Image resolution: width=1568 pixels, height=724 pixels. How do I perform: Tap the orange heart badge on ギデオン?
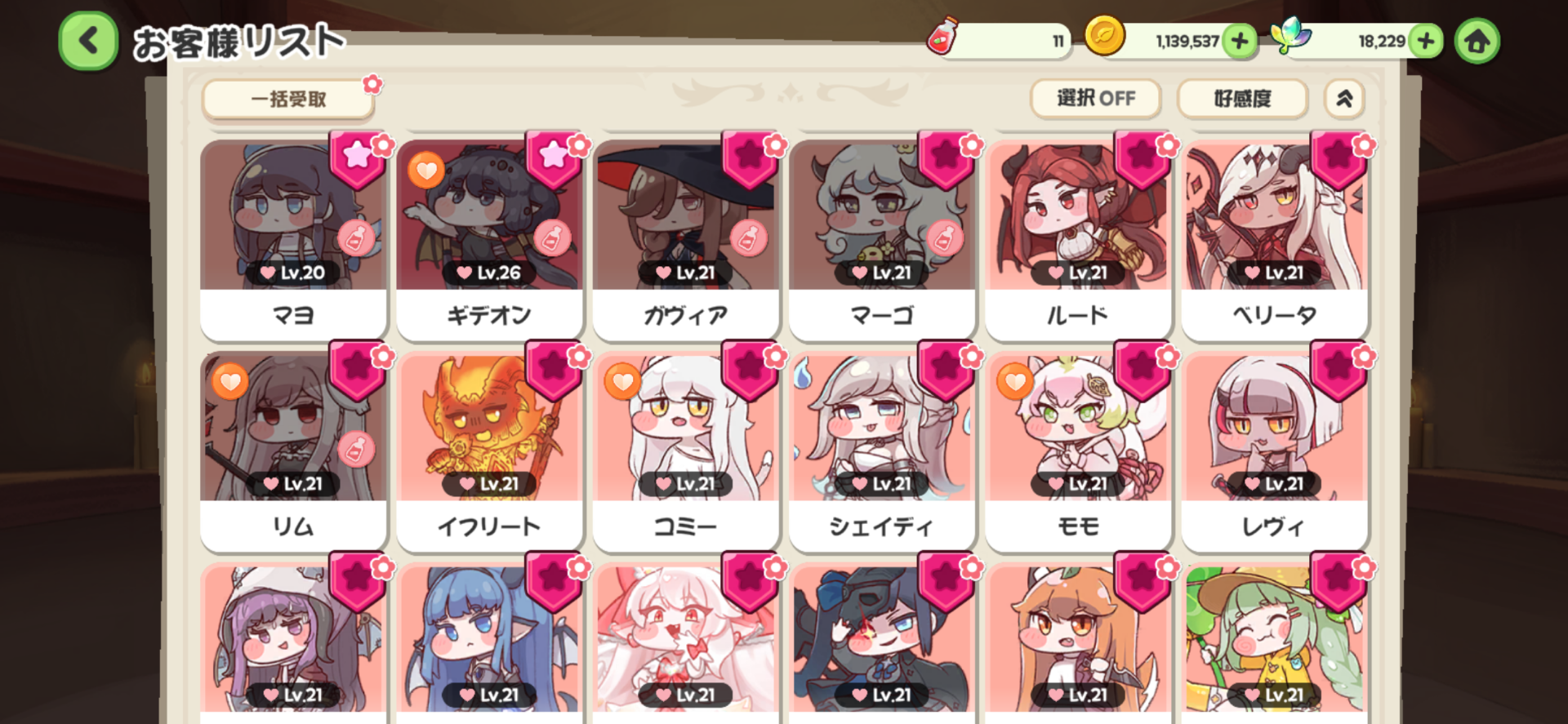(x=426, y=170)
